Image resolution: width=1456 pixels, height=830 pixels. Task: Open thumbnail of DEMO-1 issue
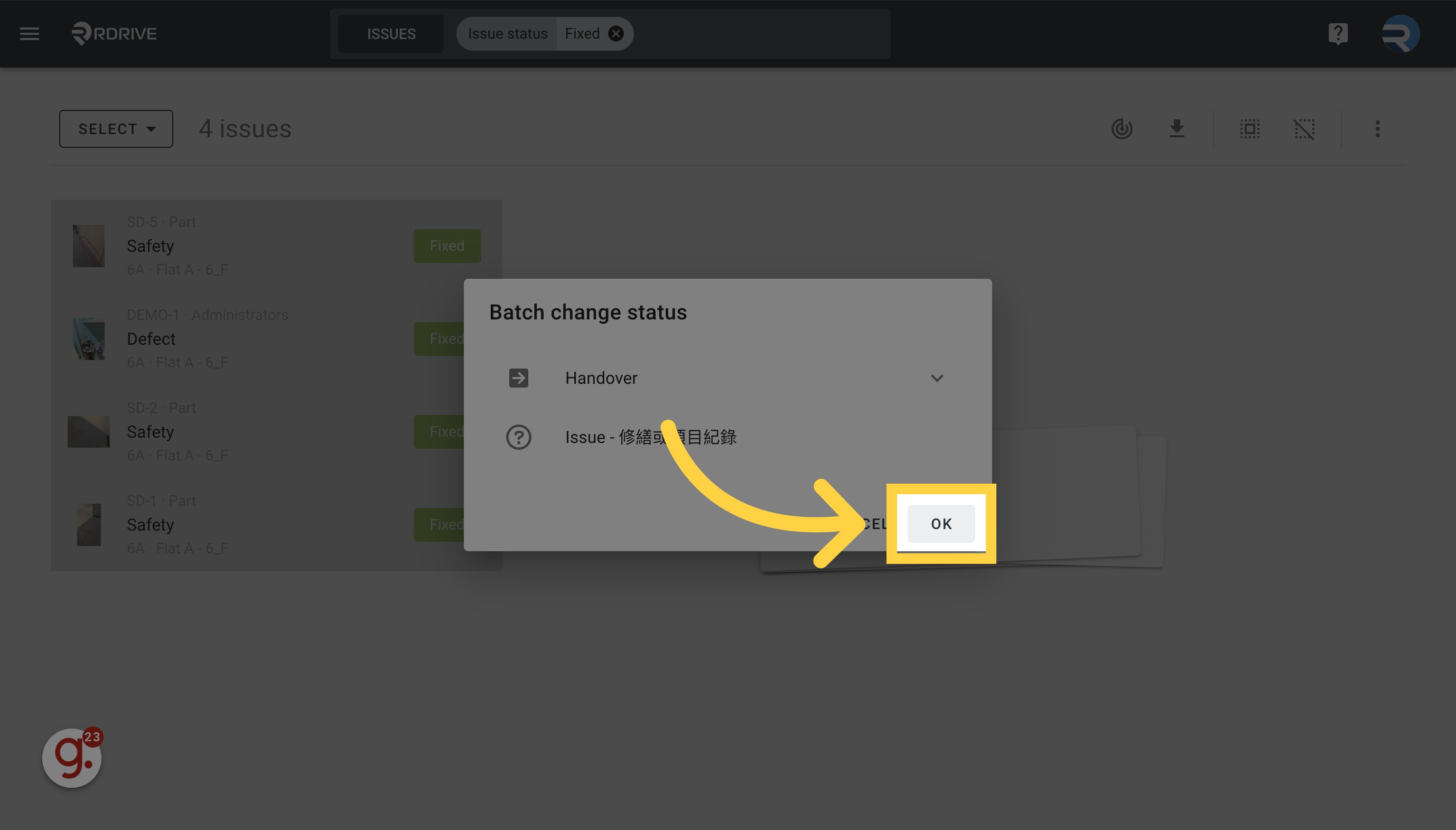88,339
